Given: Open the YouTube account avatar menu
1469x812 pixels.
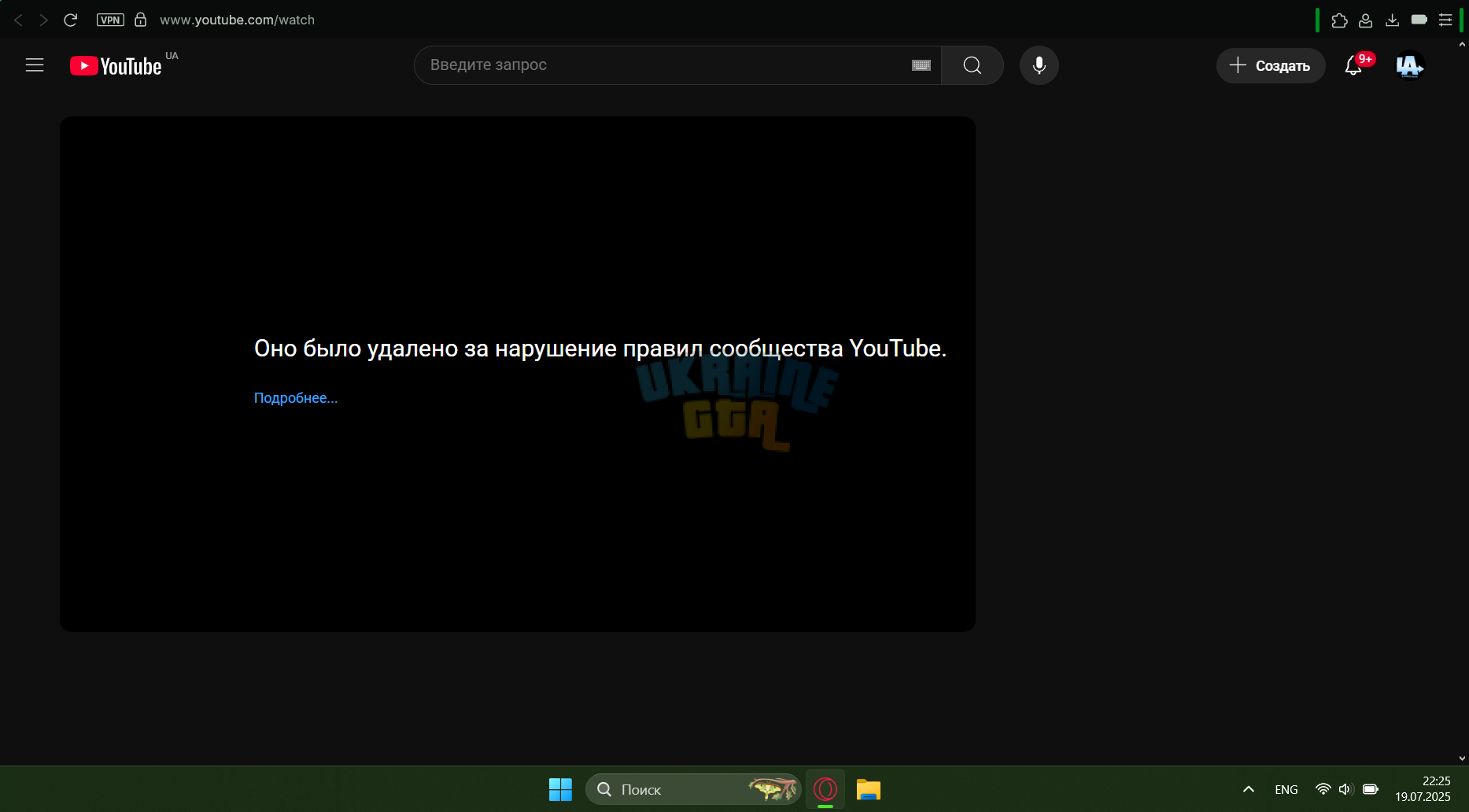Looking at the screenshot, I should (1410, 65).
